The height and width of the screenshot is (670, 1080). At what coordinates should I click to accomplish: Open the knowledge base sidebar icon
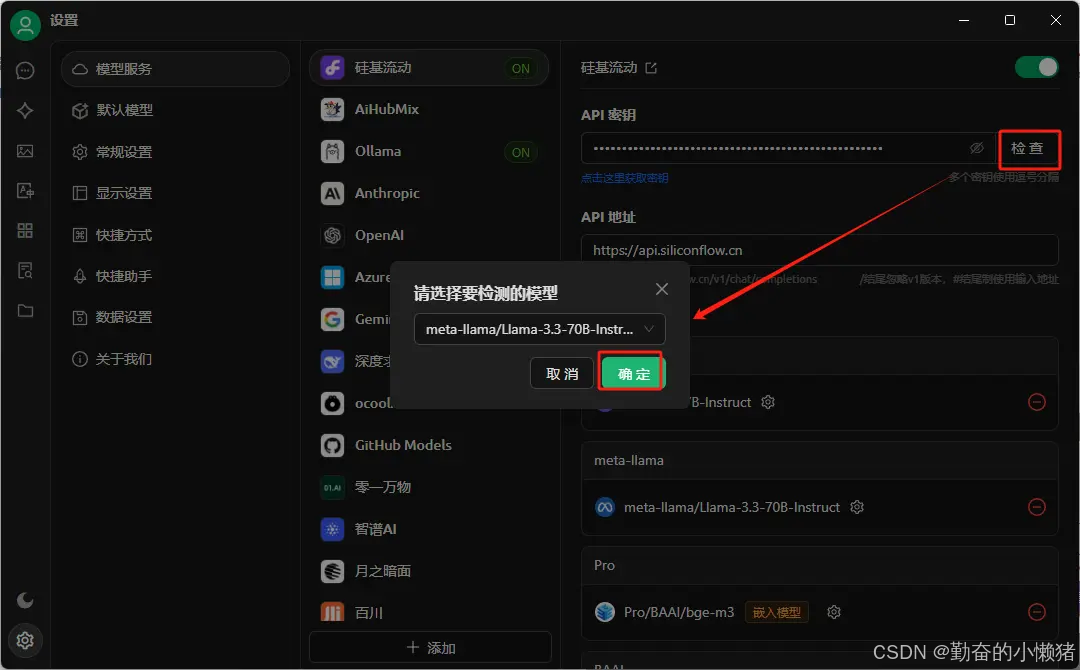tap(25, 271)
